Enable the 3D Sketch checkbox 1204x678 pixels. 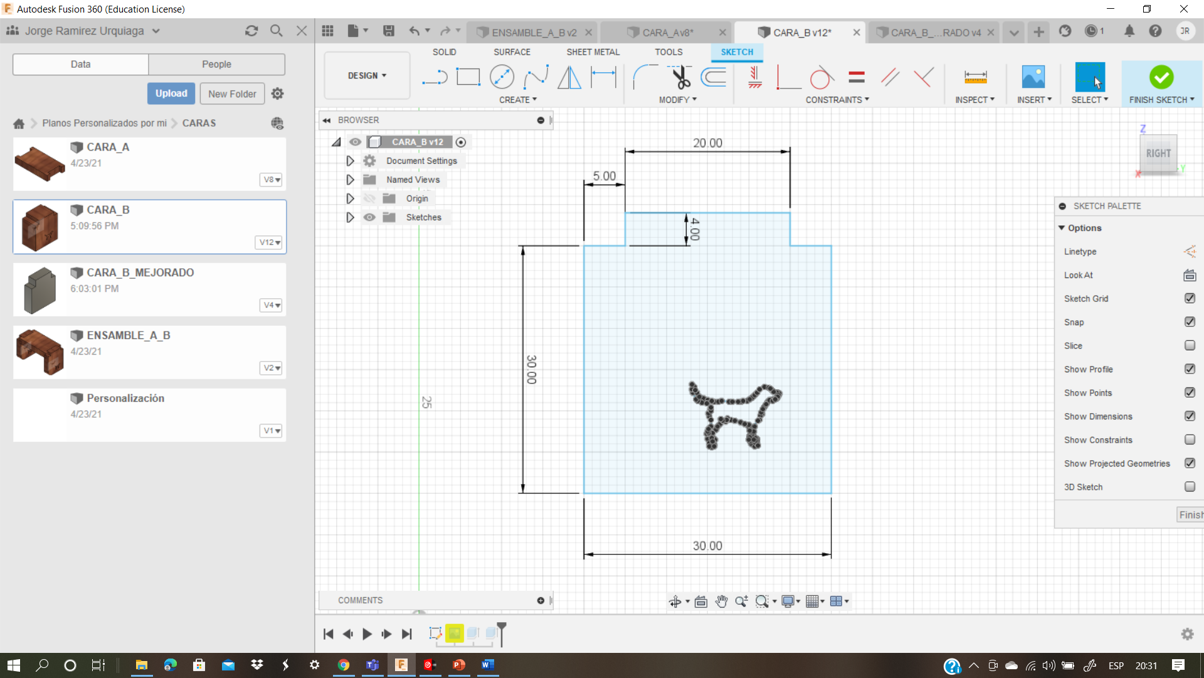pos(1190,487)
